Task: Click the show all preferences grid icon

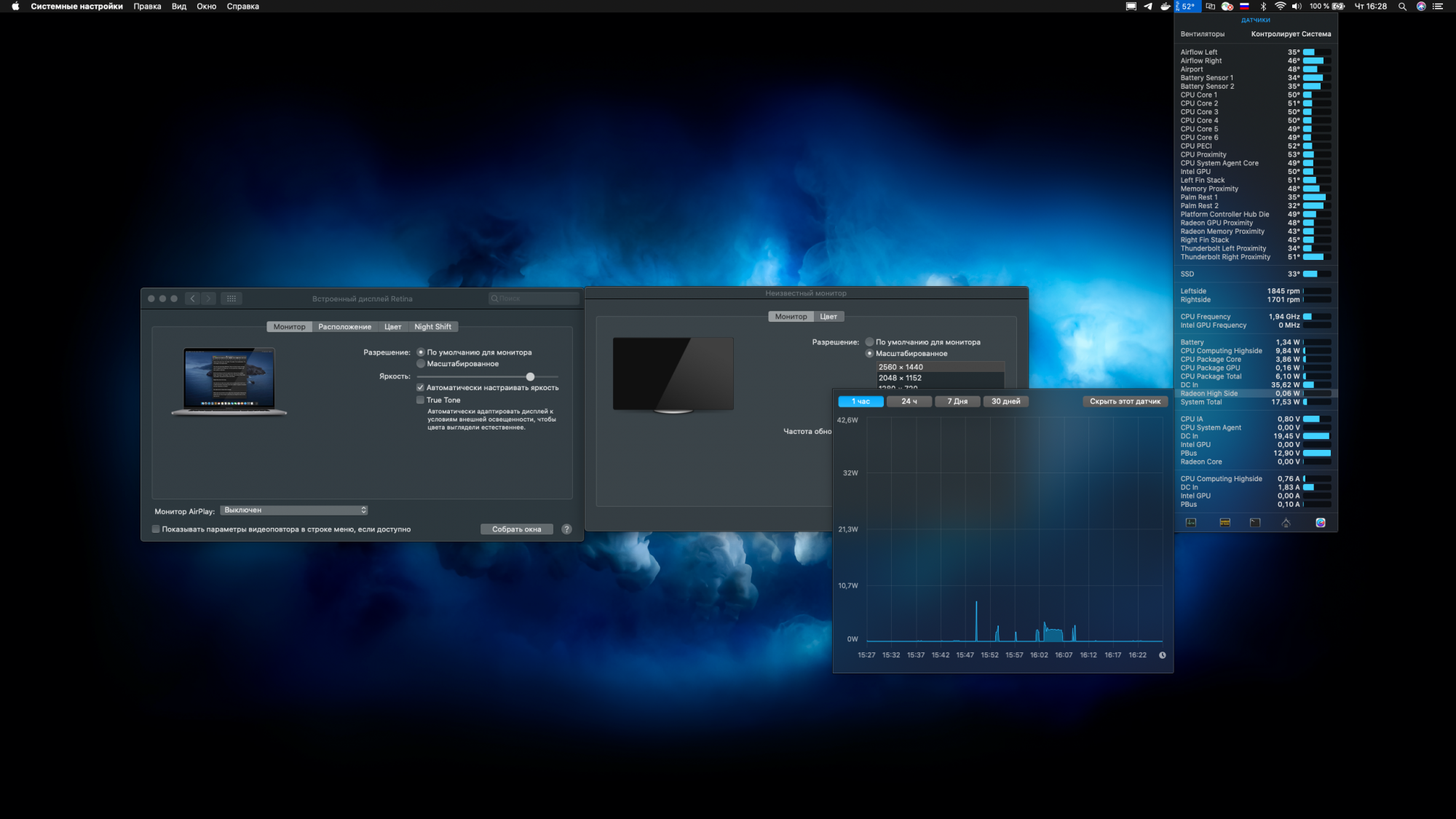Action: [232, 298]
